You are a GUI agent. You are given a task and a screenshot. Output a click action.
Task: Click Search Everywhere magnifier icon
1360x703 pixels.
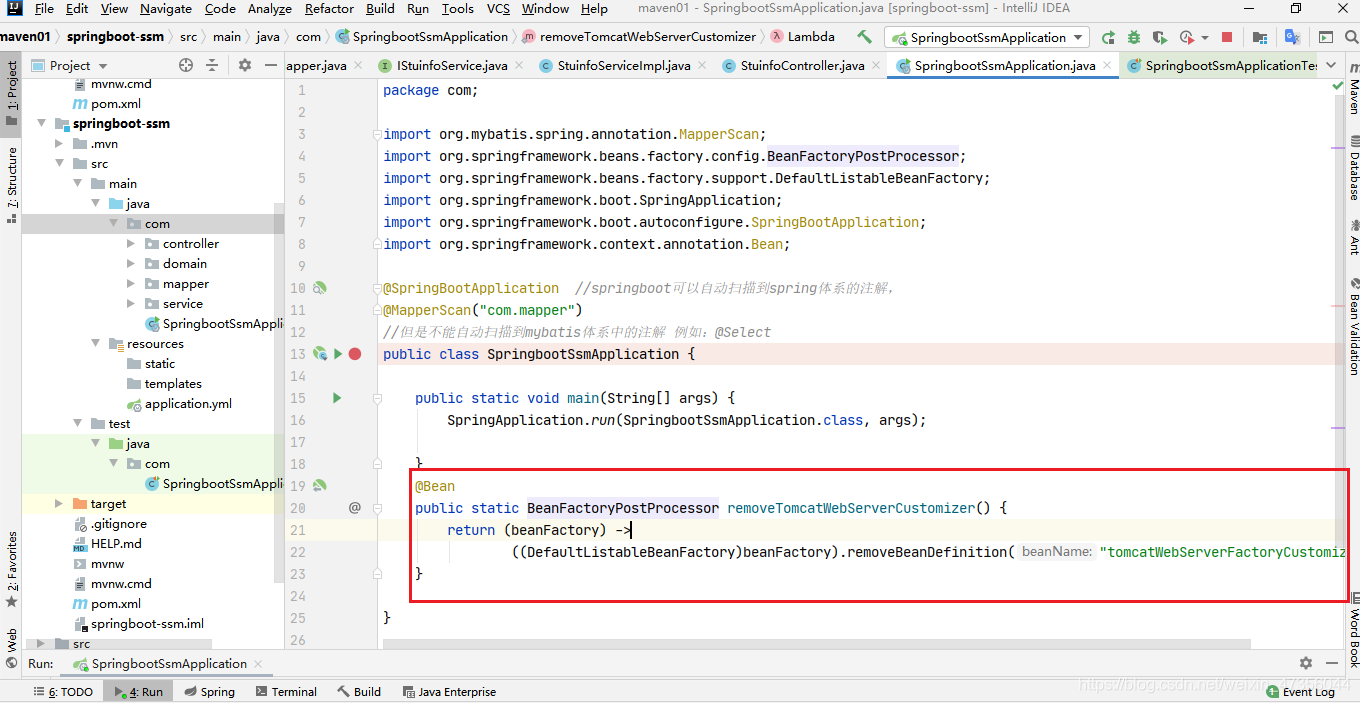[x=1352, y=37]
